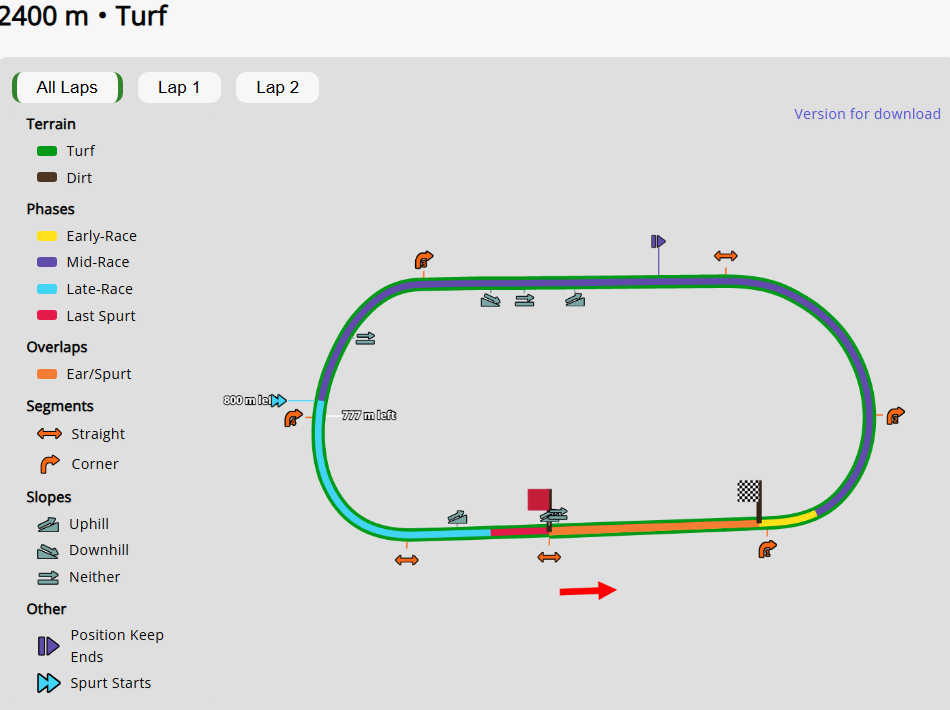
Task: Click the neither-slope icon on the top straight
Action: (525, 300)
